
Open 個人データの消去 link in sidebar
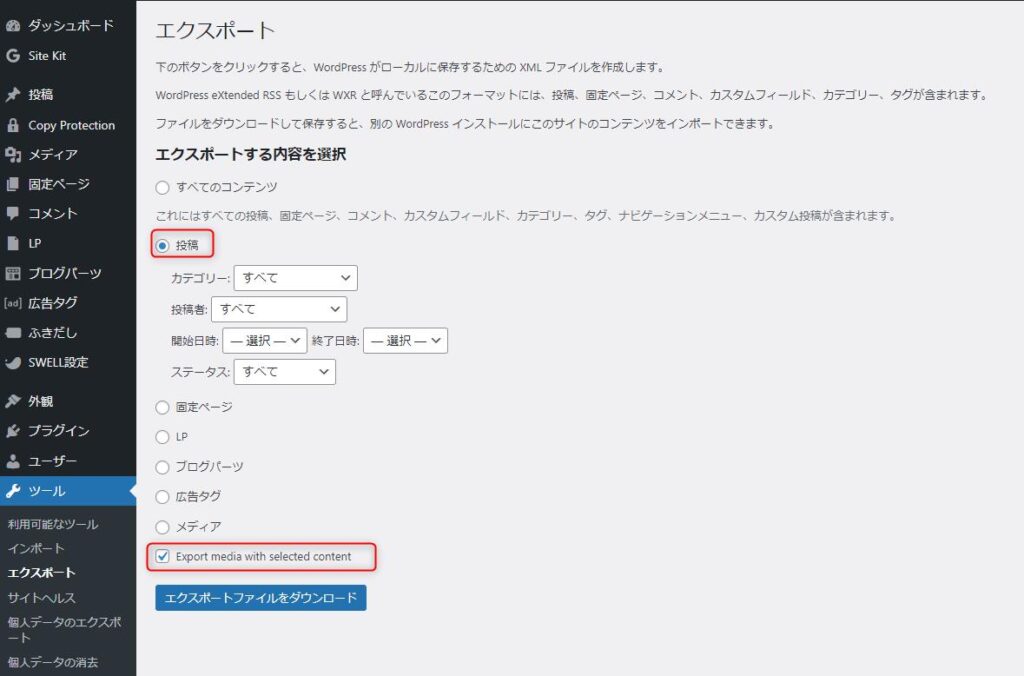click(54, 662)
